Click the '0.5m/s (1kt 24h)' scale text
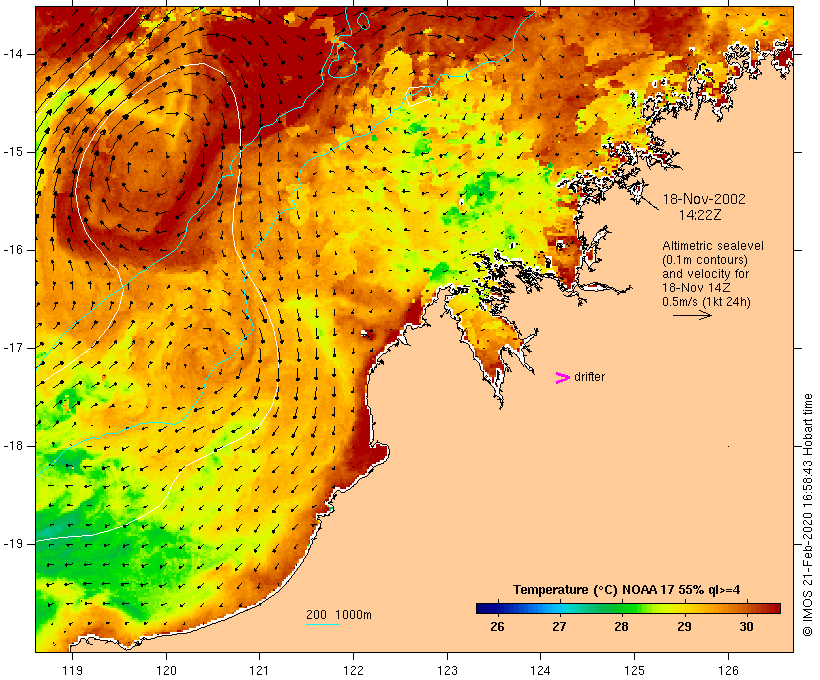 click(x=706, y=302)
